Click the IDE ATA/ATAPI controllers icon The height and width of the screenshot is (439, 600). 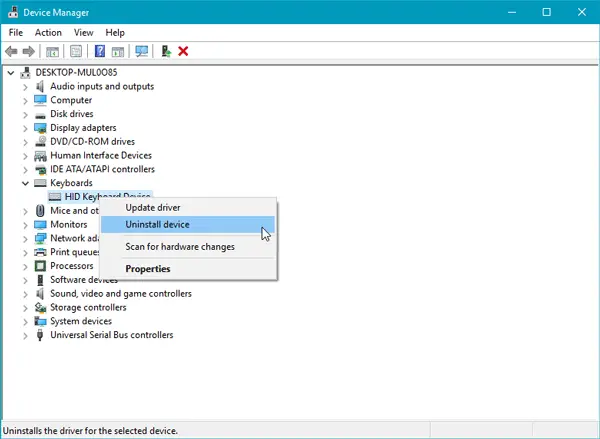click(x=40, y=170)
